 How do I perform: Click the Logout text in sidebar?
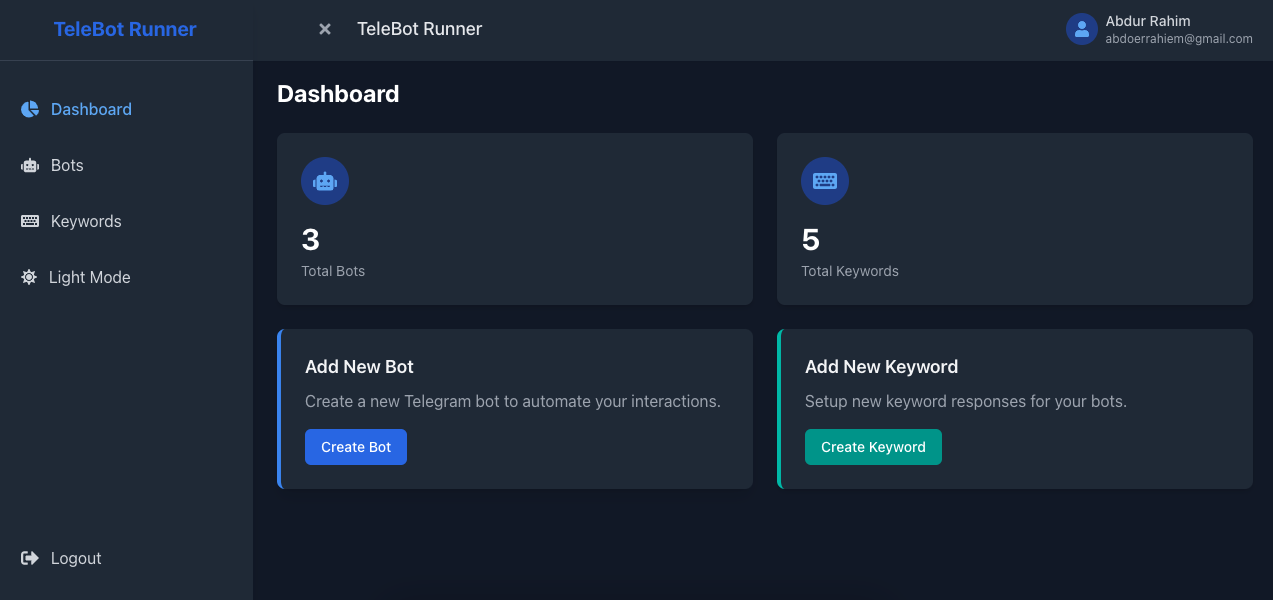coord(76,558)
